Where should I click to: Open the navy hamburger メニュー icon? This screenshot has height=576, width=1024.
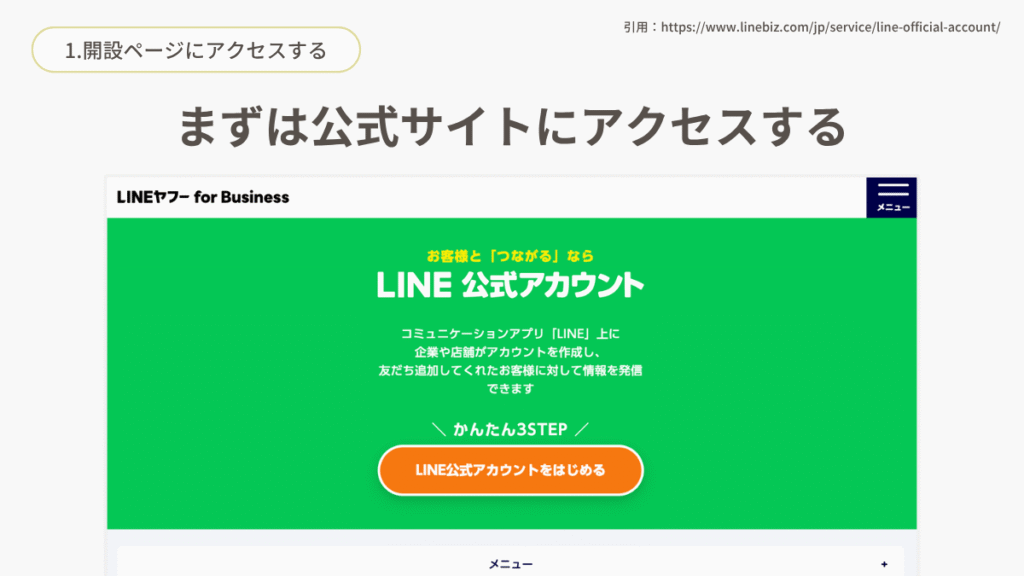coord(891,197)
